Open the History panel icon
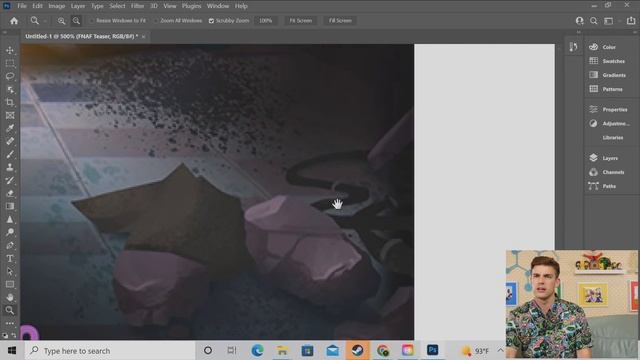The image size is (640, 360). pos(573,47)
